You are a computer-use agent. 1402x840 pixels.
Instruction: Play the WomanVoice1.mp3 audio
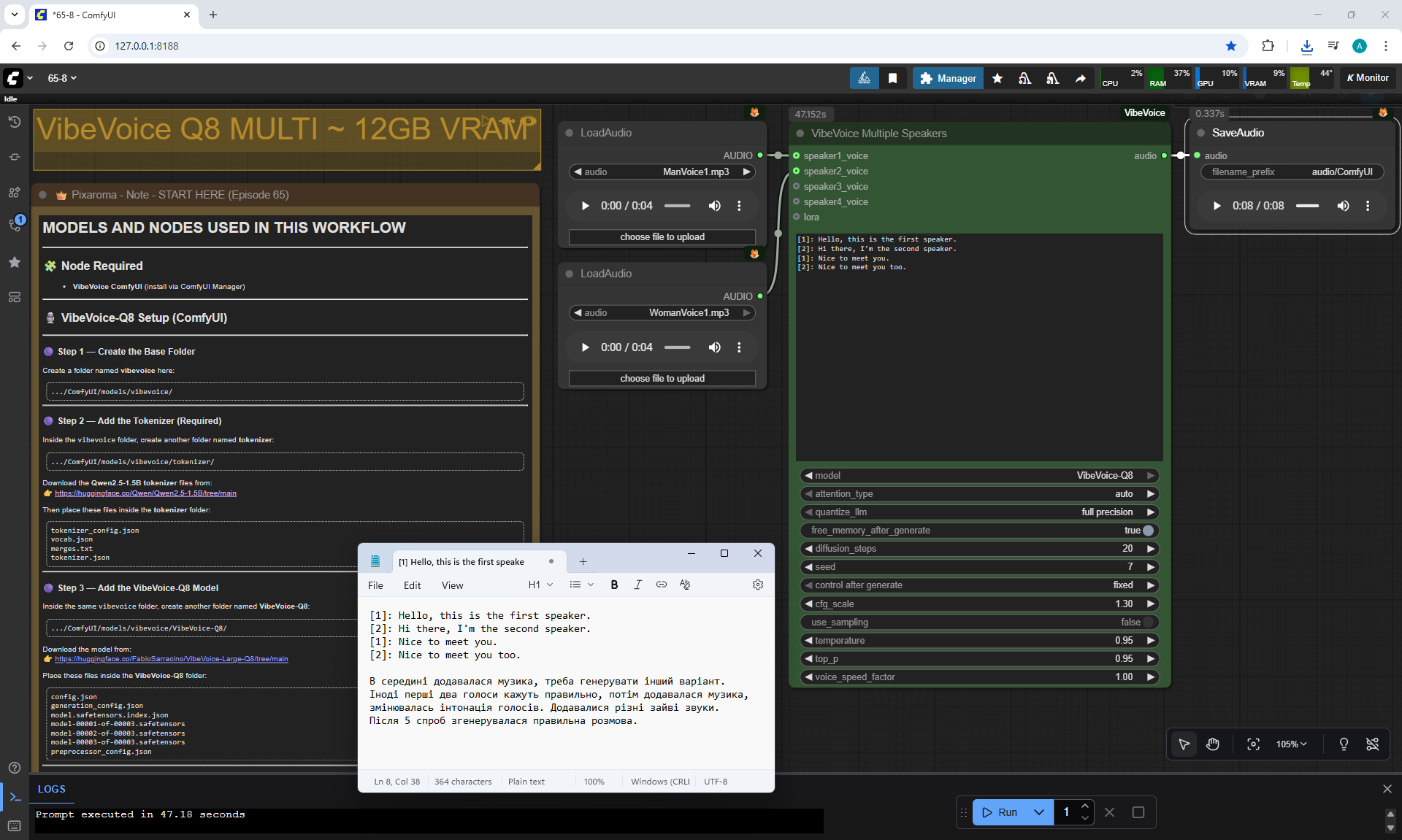point(585,347)
